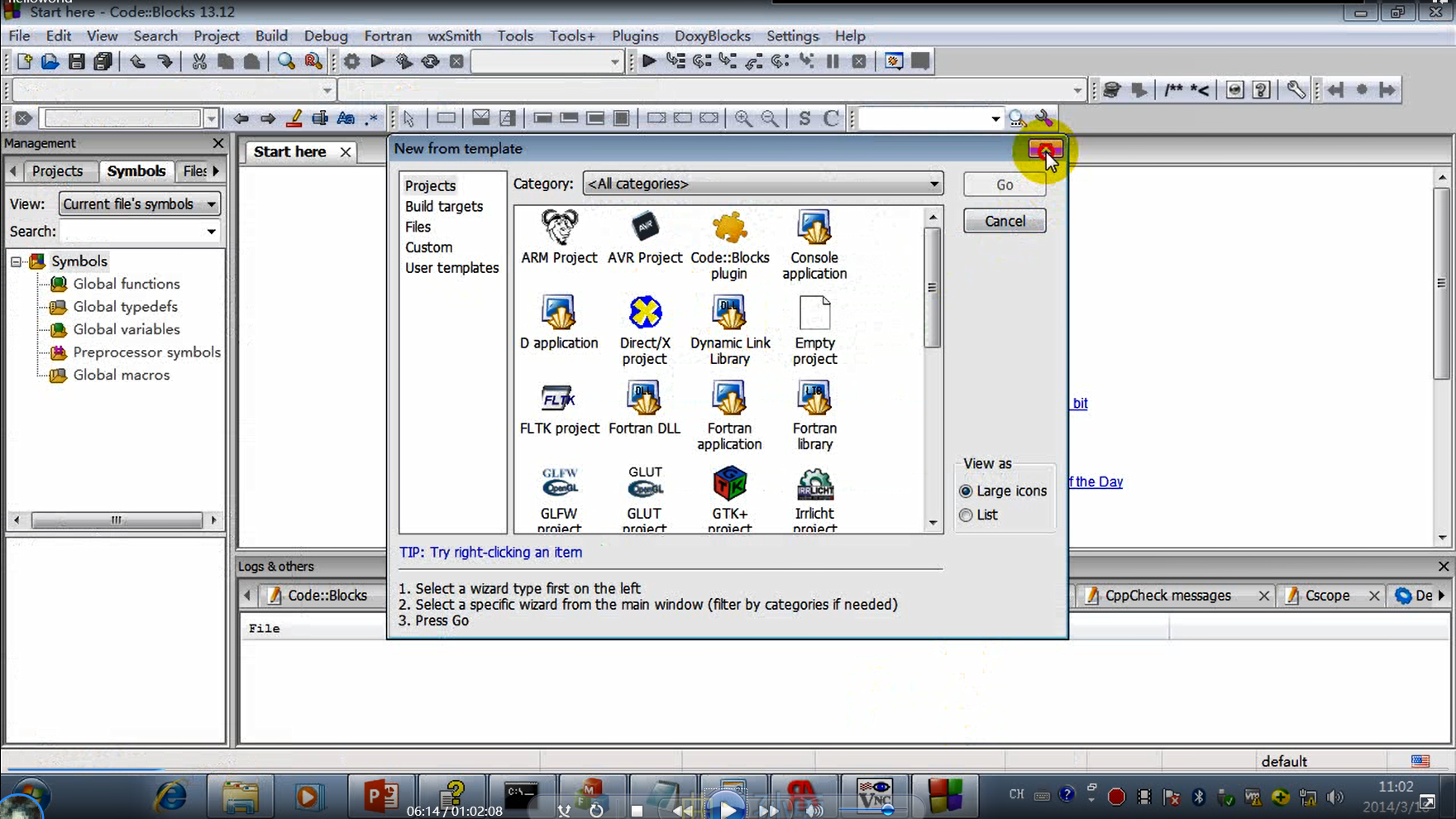Screen dimensions: 1456x819
Task: Open PowerPoint from the taskbar
Action: click(x=381, y=797)
